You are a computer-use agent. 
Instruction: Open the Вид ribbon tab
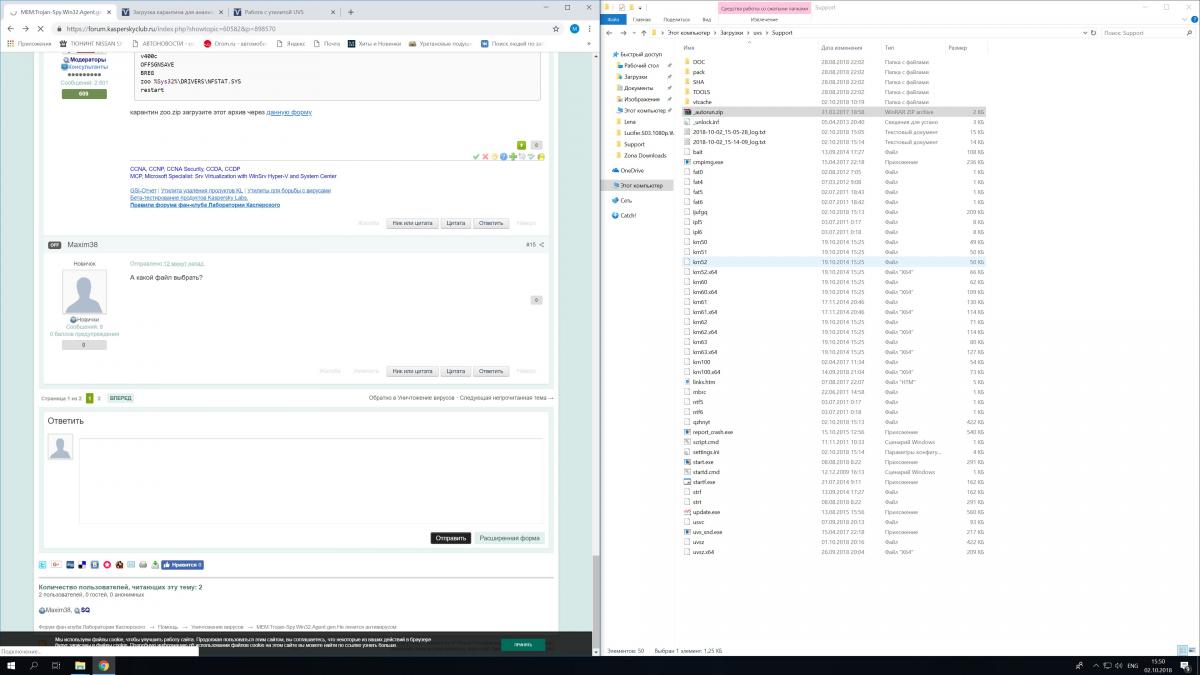[x=706, y=19]
